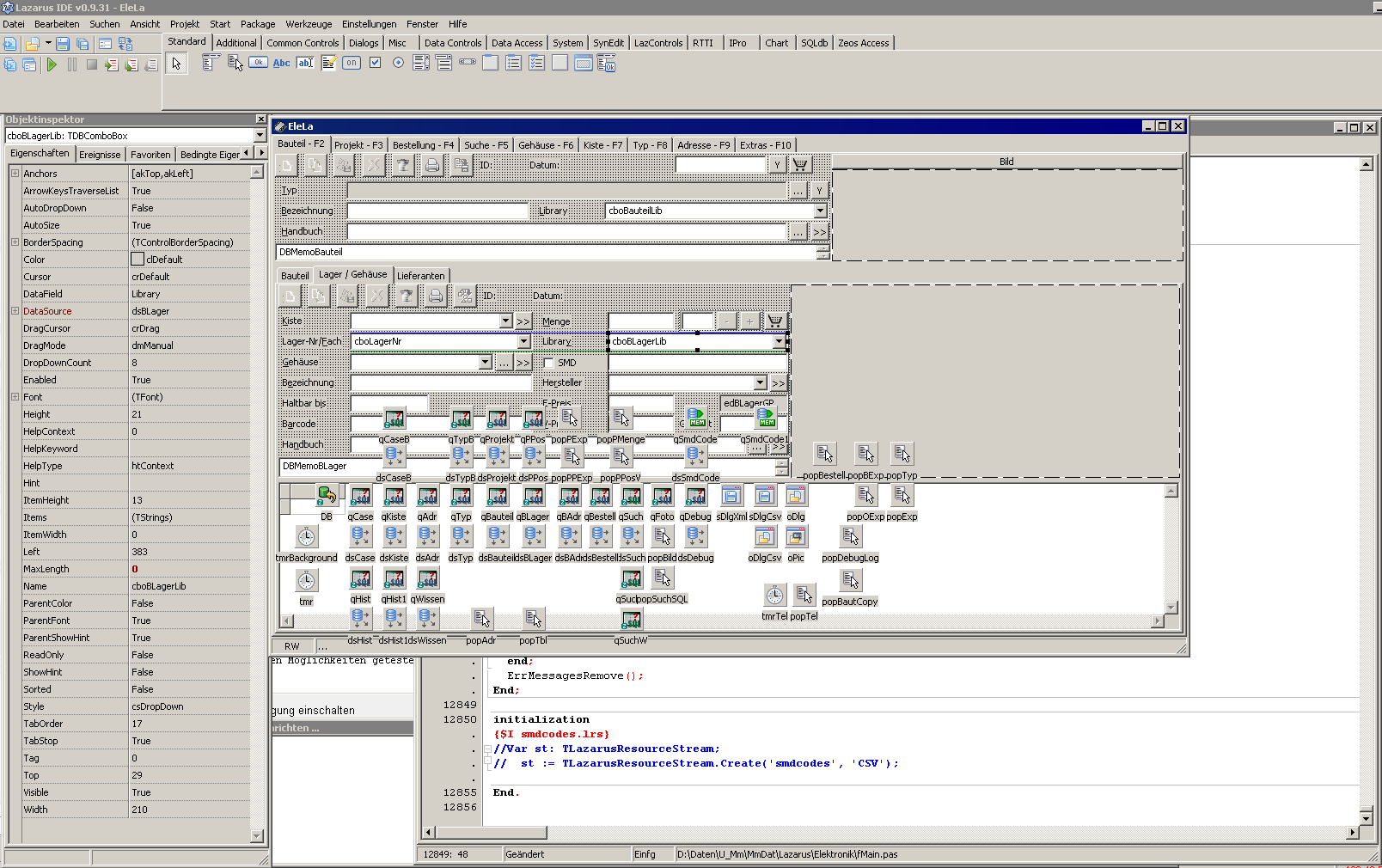Image resolution: width=1382 pixels, height=868 pixels.
Task: Select the 'ReadOnly' property row
Action: (135, 655)
